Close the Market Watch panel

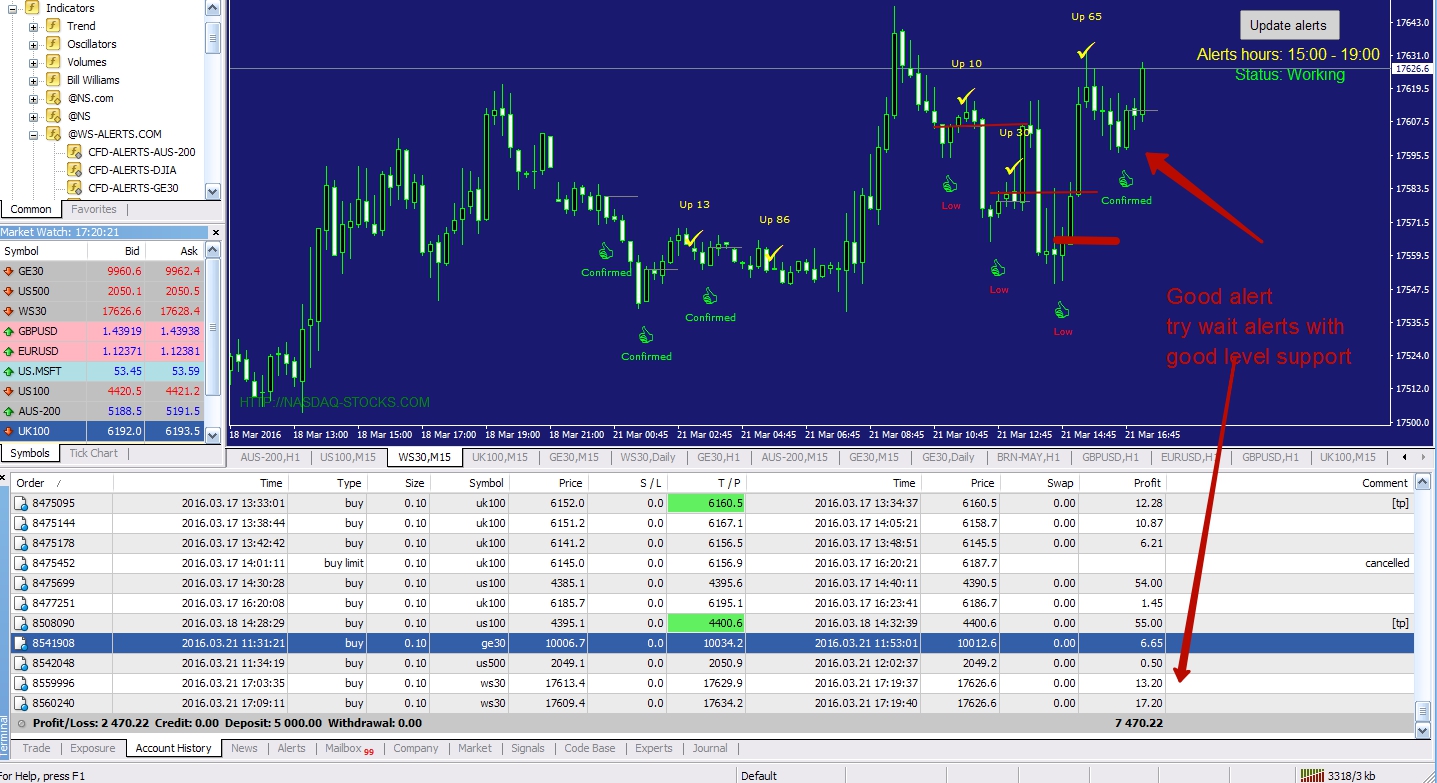coord(214,232)
